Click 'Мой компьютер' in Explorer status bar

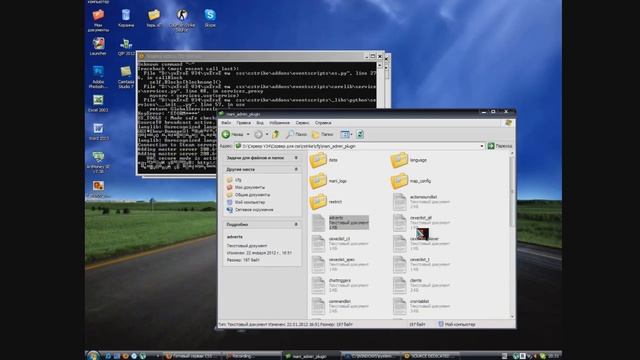point(457,324)
